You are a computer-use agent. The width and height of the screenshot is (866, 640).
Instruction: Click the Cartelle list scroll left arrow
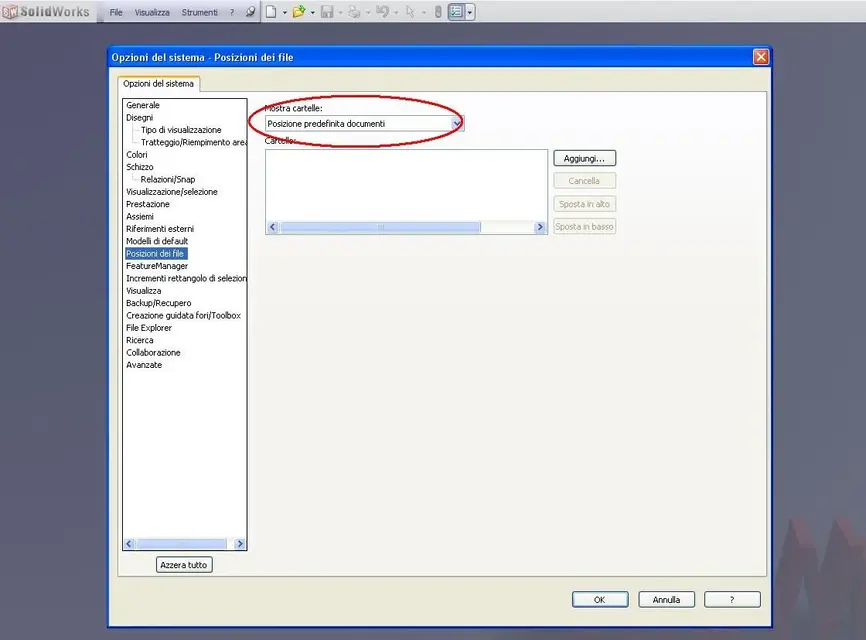point(272,227)
